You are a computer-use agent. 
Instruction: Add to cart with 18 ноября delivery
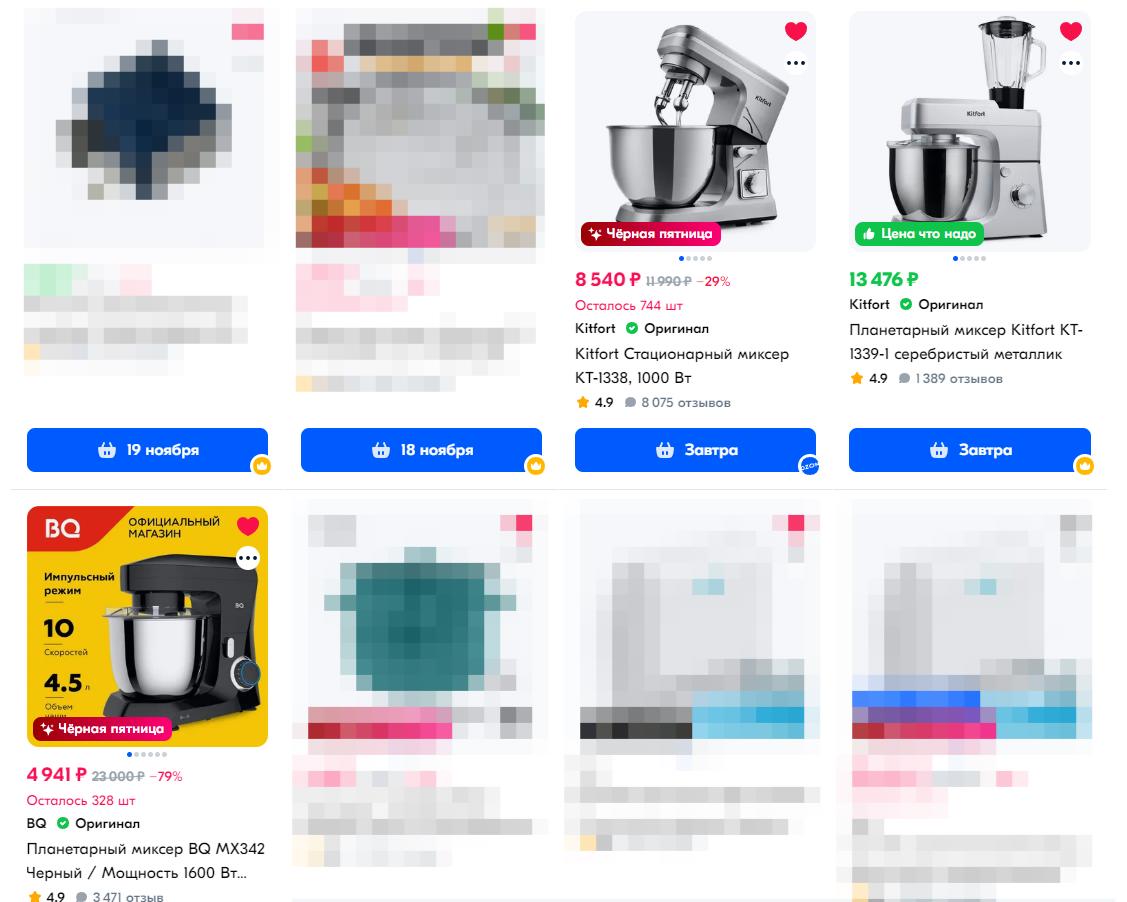(x=421, y=450)
